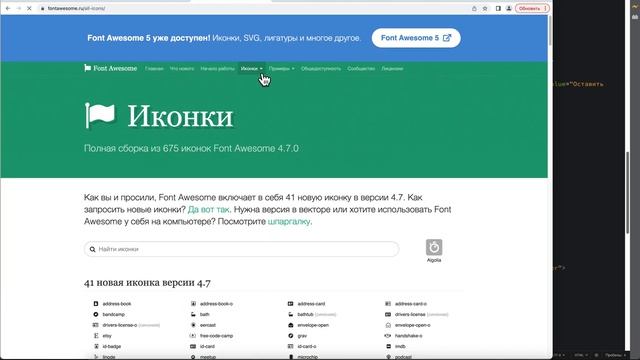
Task: Open the address-card-o icon entry
Action: (x=406, y=304)
